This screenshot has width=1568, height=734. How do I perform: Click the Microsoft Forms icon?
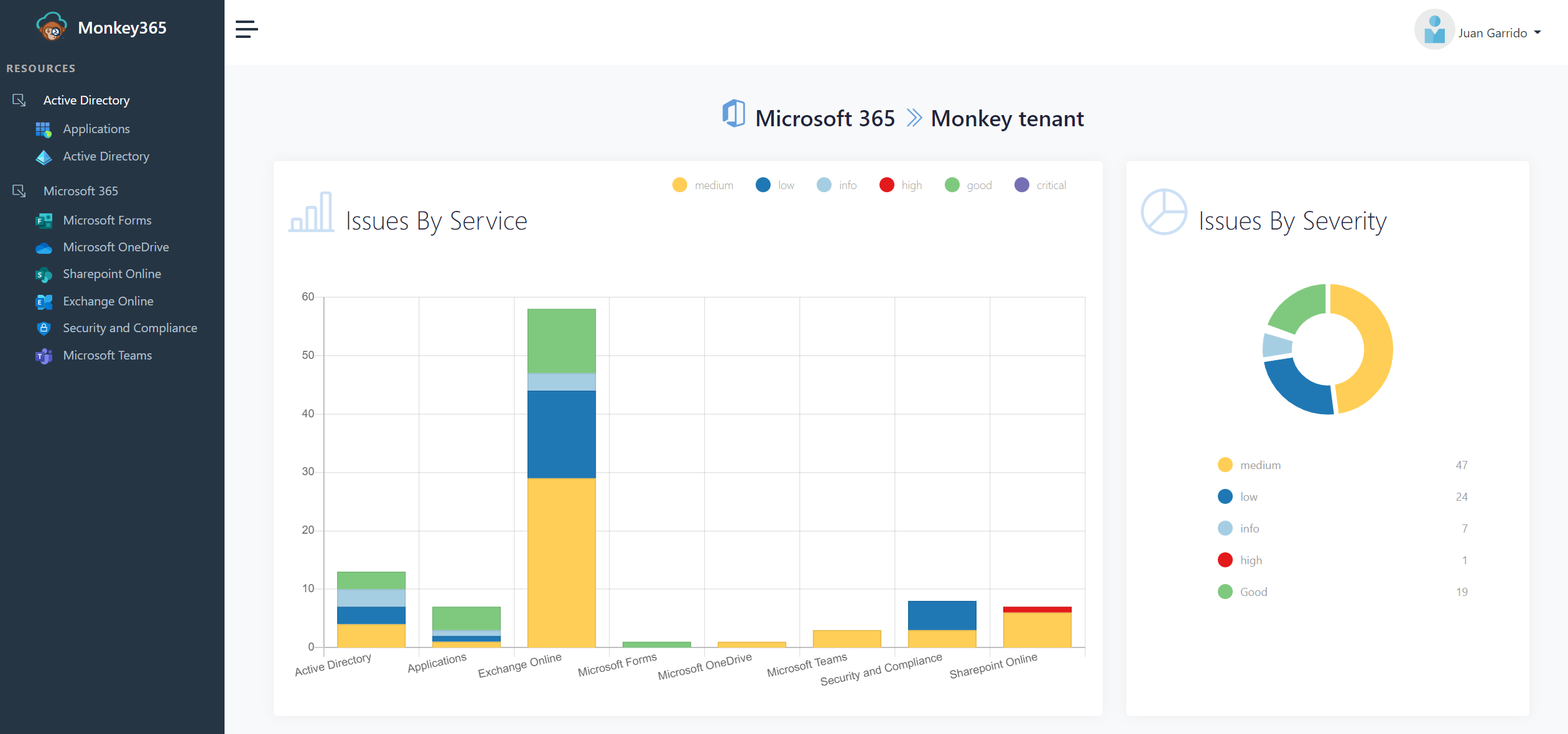click(x=44, y=221)
